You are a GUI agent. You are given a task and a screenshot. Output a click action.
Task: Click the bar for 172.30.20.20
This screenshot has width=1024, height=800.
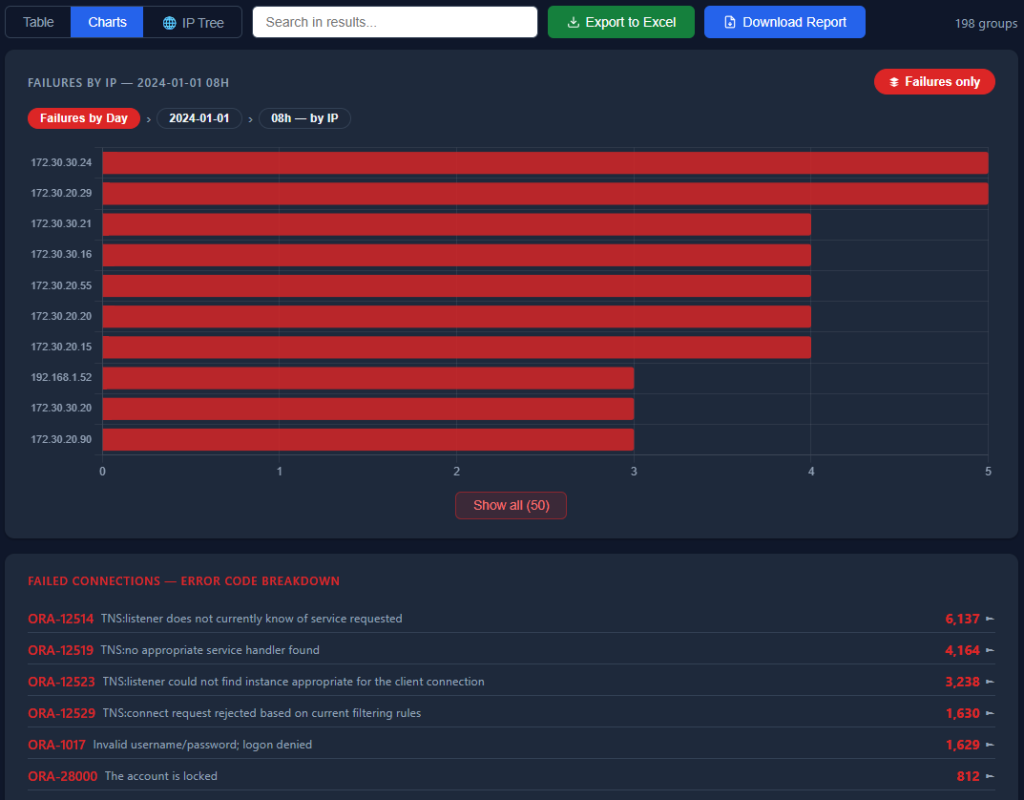point(456,317)
